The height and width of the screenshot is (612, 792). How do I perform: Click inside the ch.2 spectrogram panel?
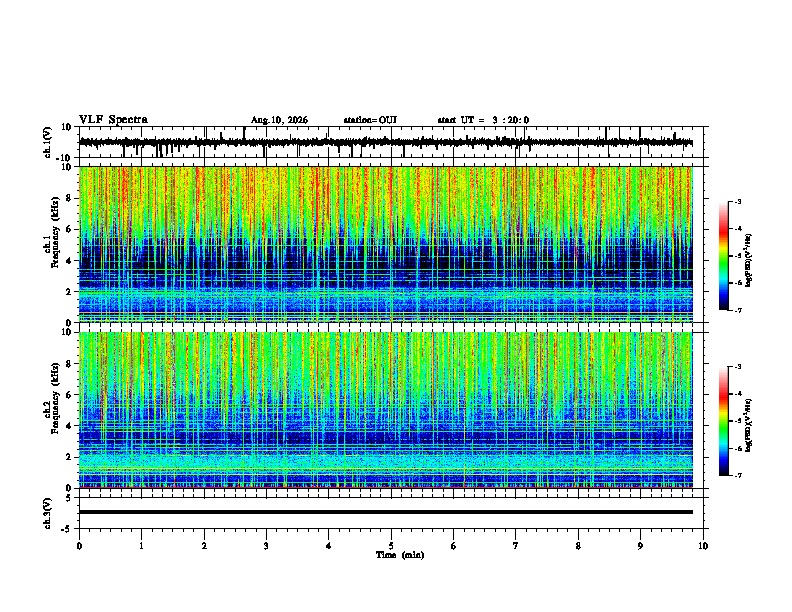pos(385,410)
